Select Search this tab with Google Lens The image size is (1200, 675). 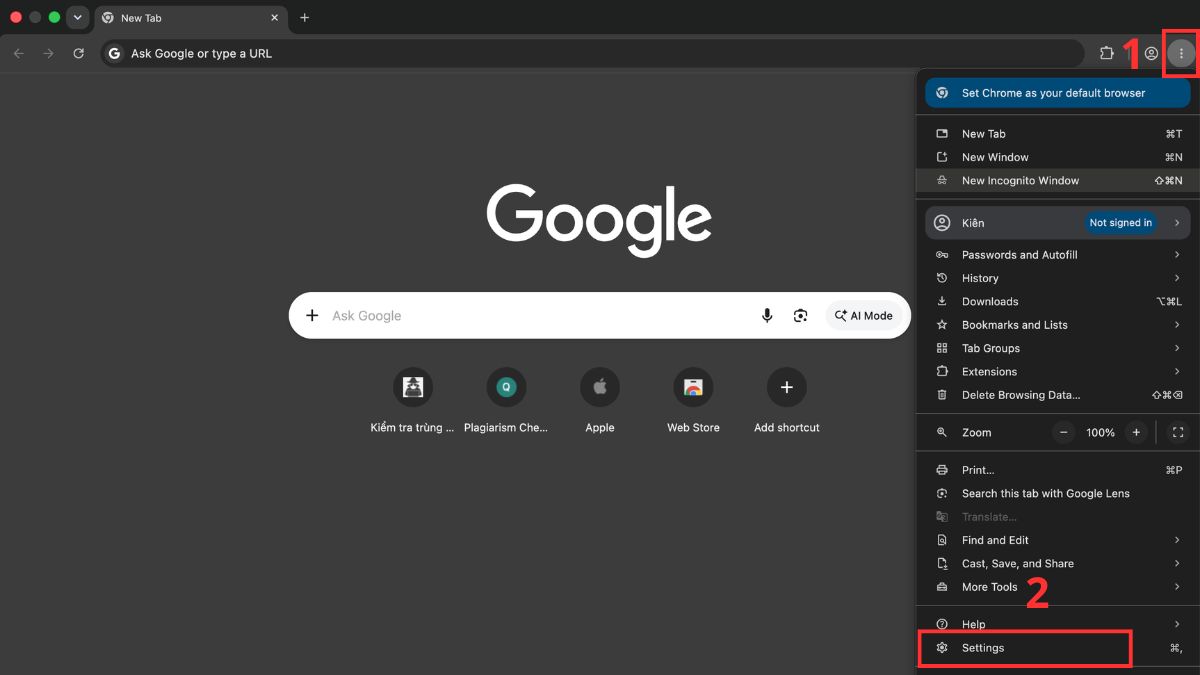[1058, 493]
